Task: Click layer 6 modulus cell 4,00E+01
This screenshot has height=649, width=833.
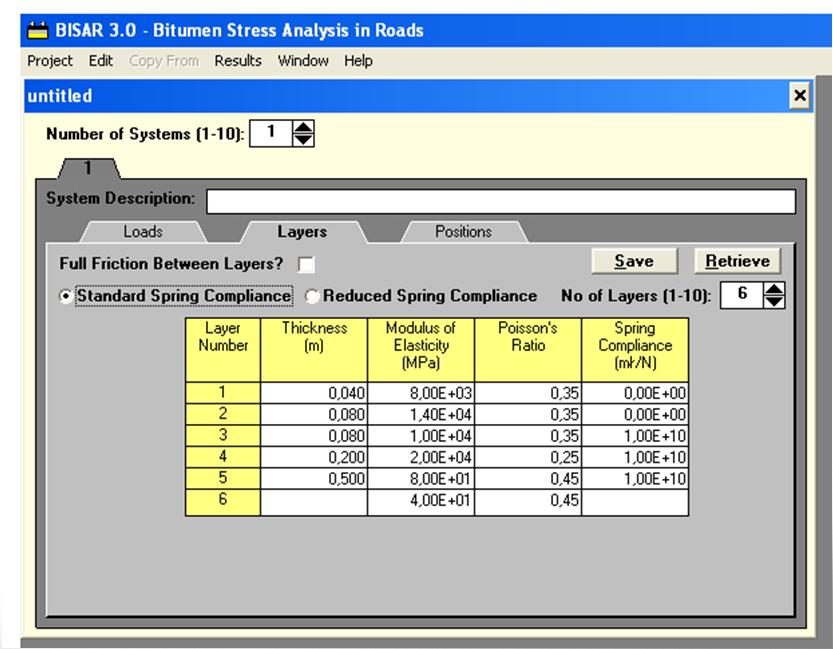Action: pyautogui.click(x=421, y=502)
